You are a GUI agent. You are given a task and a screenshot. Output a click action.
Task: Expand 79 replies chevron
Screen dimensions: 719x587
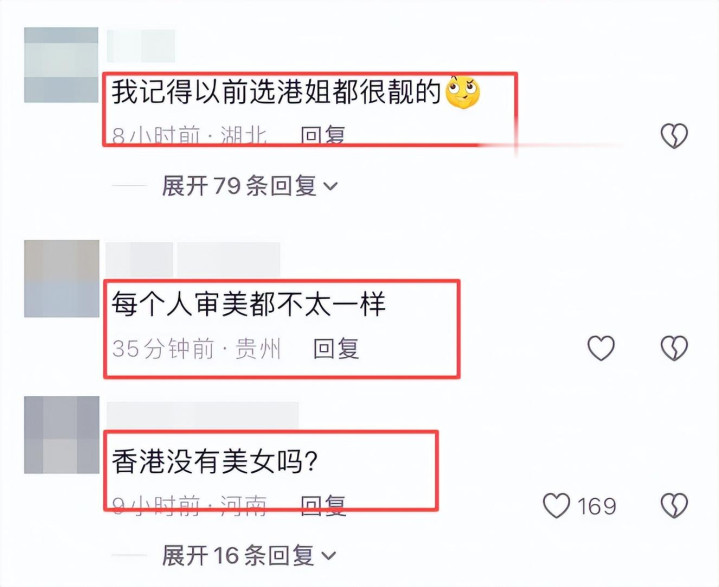tap(331, 186)
